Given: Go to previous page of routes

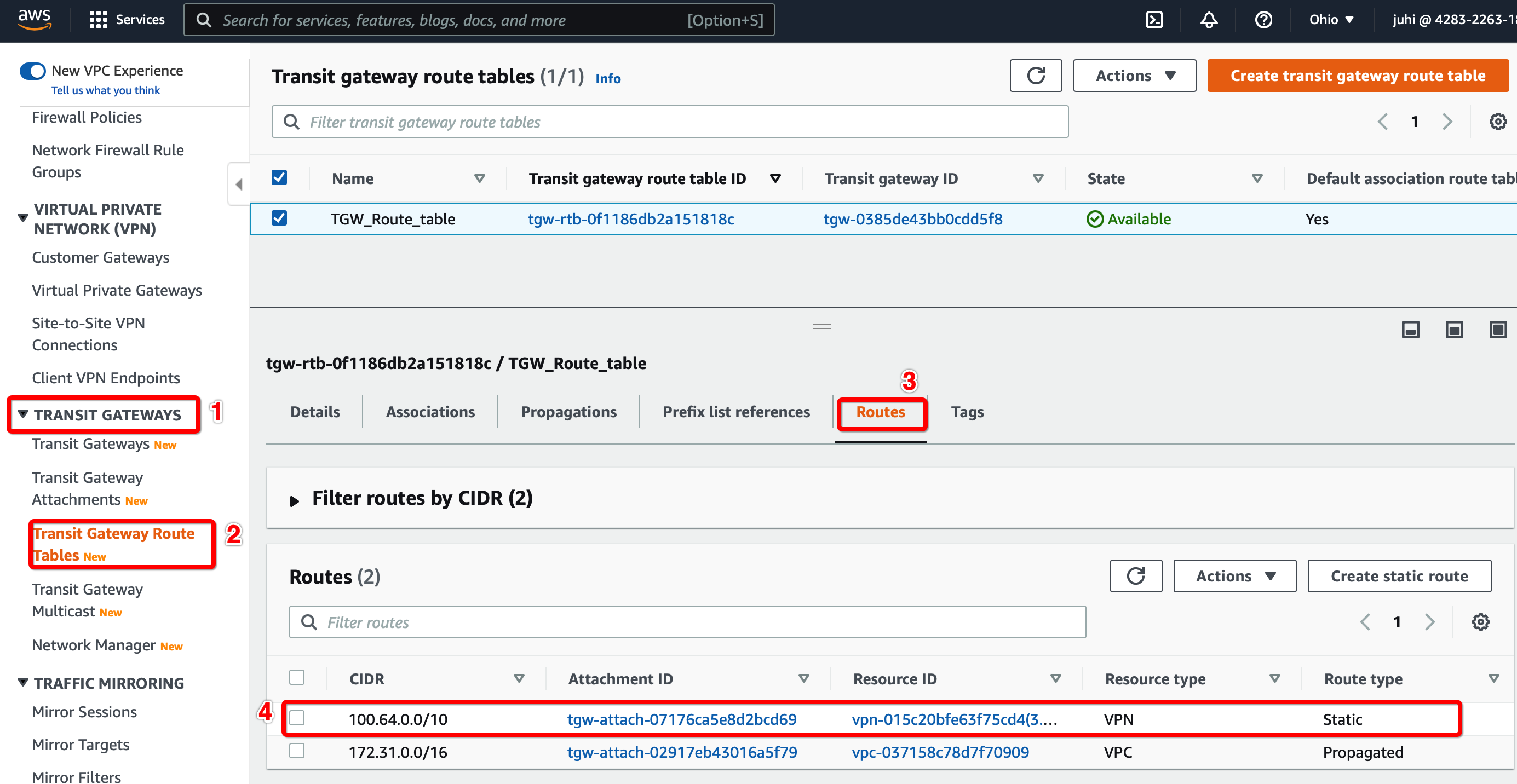Looking at the screenshot, I should 1364,622.
